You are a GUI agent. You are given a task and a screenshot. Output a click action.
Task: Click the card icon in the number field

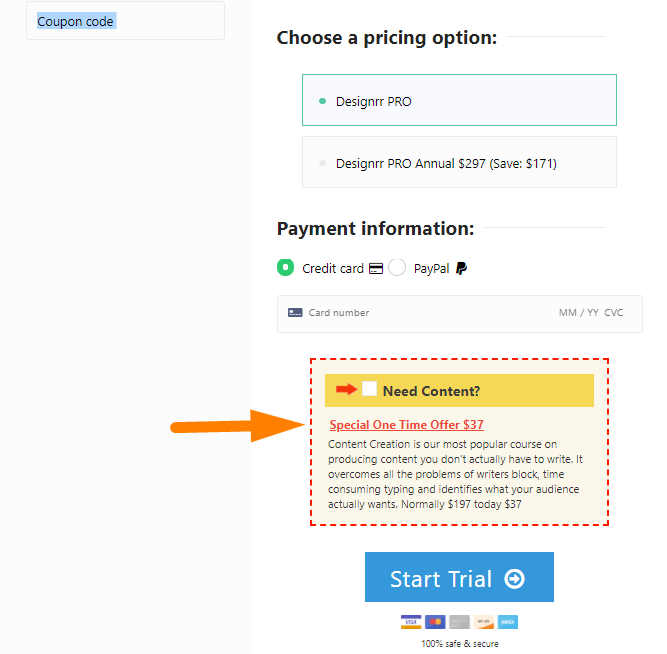(295, 313)
